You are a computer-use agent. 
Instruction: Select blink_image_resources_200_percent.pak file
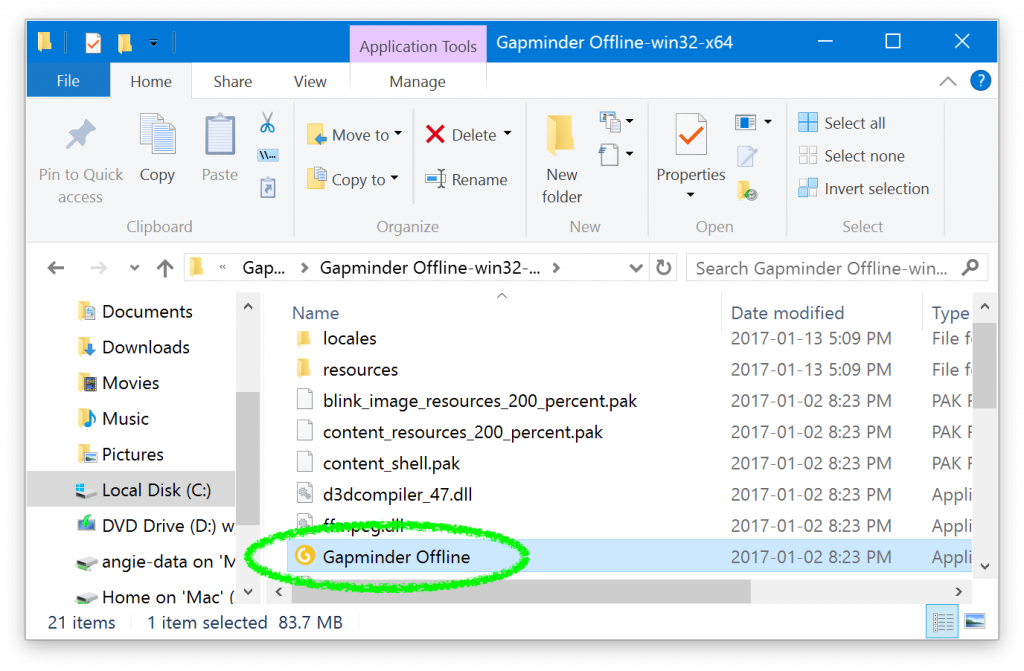pos(480,401)
